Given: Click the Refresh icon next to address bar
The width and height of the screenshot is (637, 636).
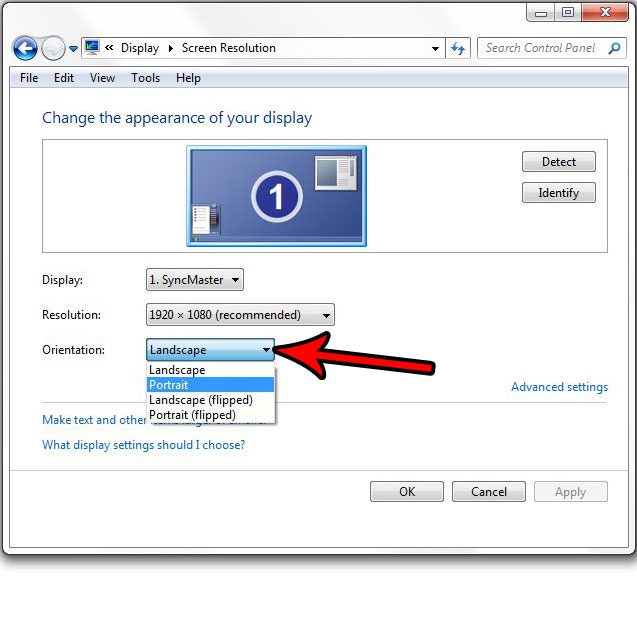Looking at the screenshot, I should (x=458, y=49).
